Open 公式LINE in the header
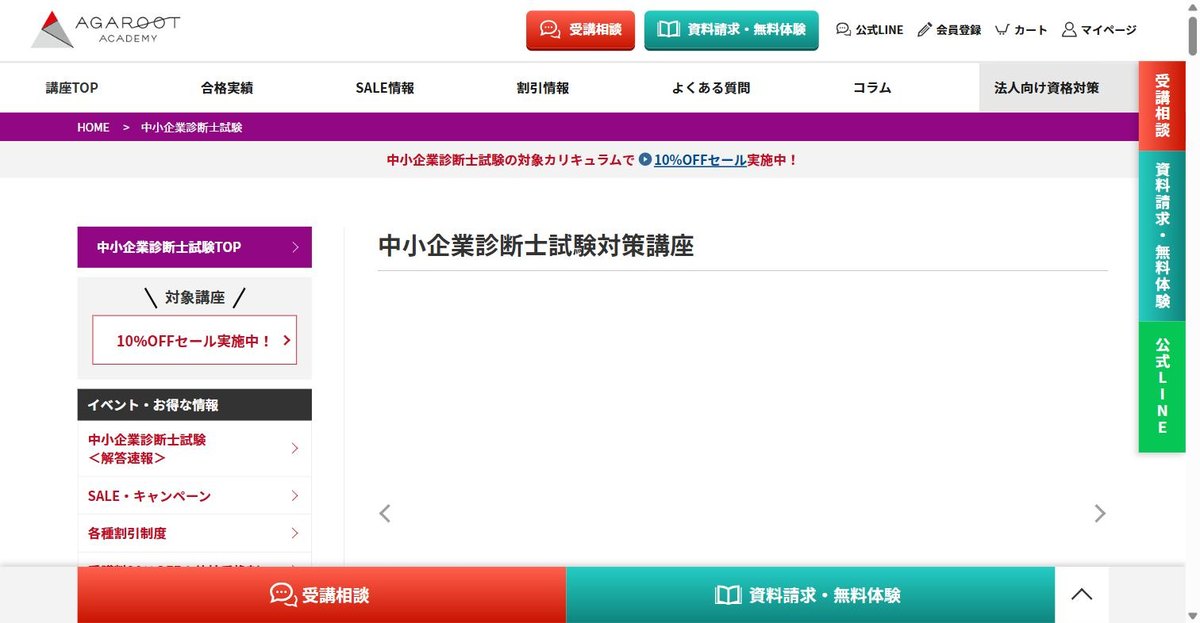 point(869,30)
